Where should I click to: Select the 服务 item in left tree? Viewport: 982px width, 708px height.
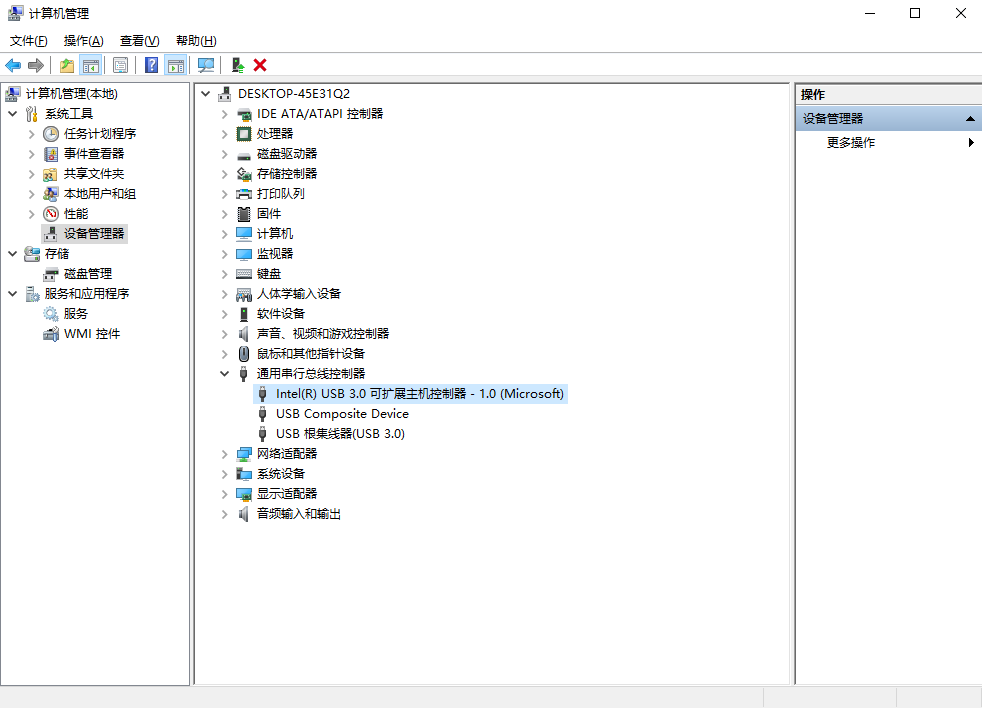click(76, 314)
